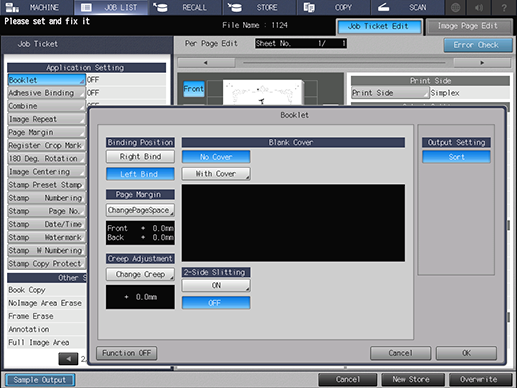Open ChangePageSpace page margin setting
The height and width of the screenshot is (388, 517).
(140, 210)
